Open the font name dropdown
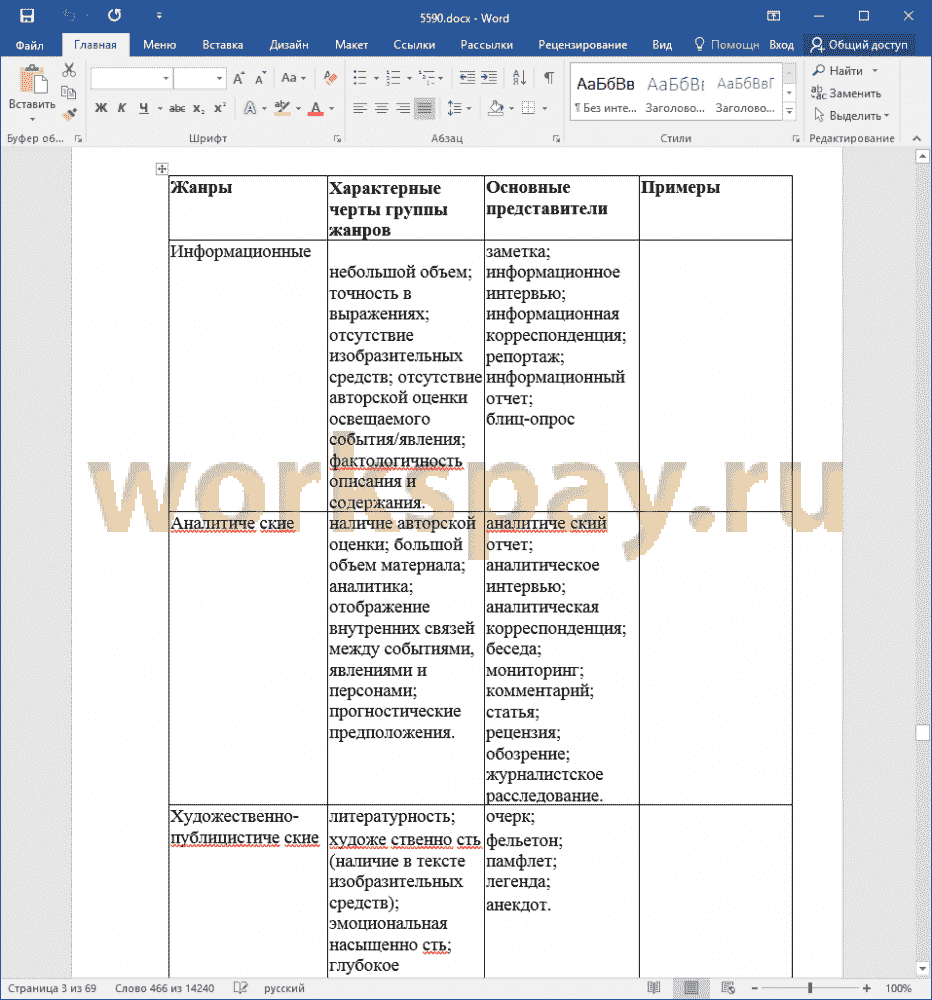Image resolution: width=932 pixels, height=1000 pixels. pyautogui.click(x=166, y=78)
